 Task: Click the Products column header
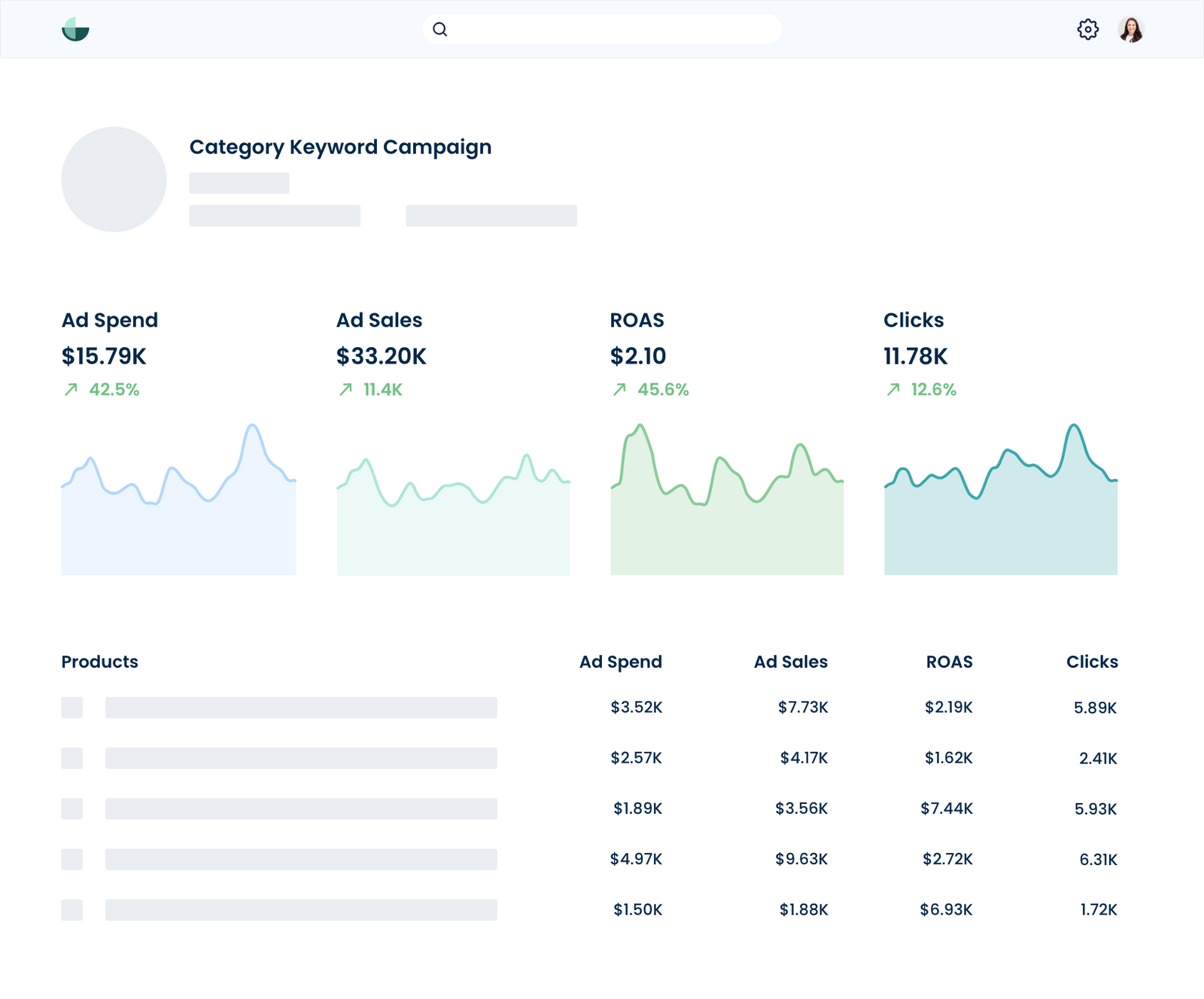click(99, 662)
